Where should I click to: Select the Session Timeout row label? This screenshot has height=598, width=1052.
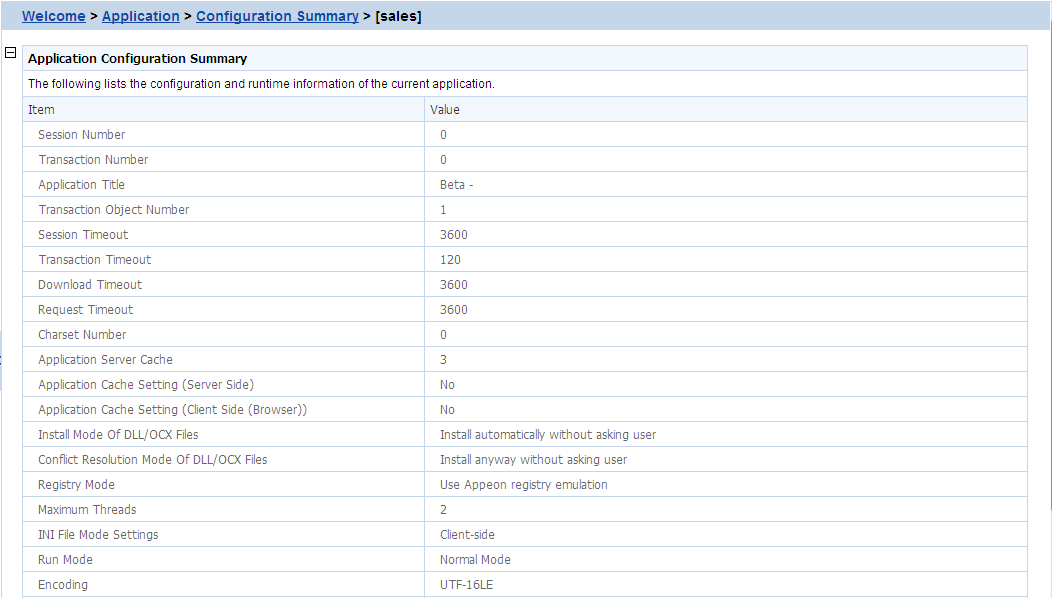(83, 234)
